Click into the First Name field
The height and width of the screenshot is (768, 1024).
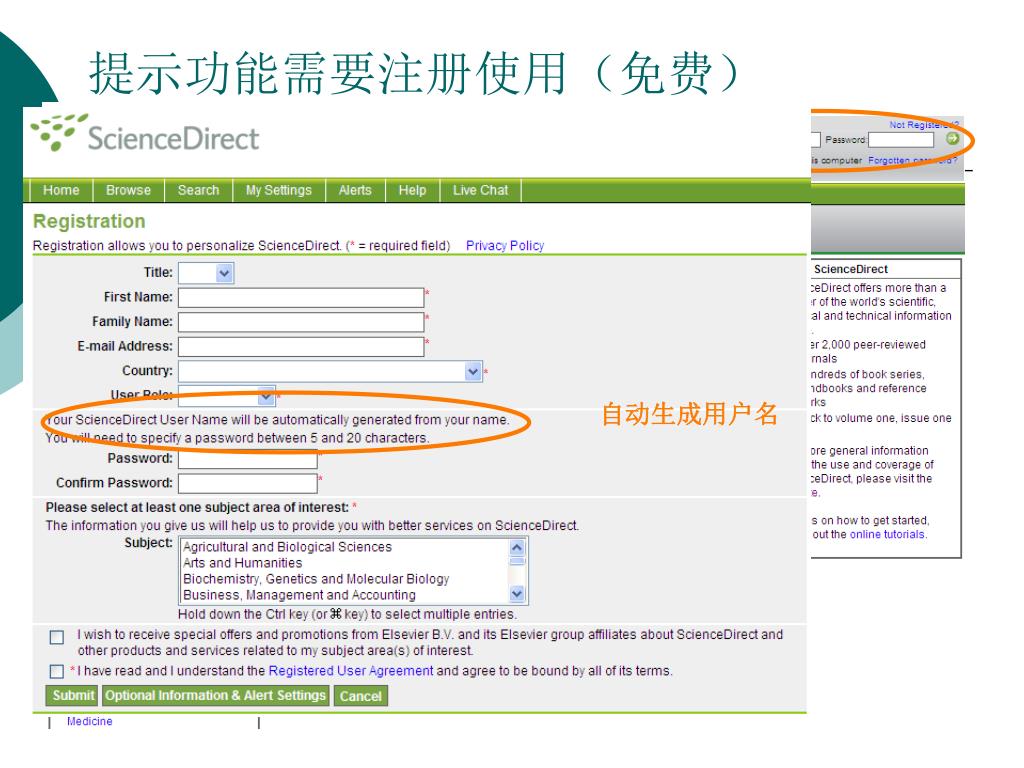301,297
